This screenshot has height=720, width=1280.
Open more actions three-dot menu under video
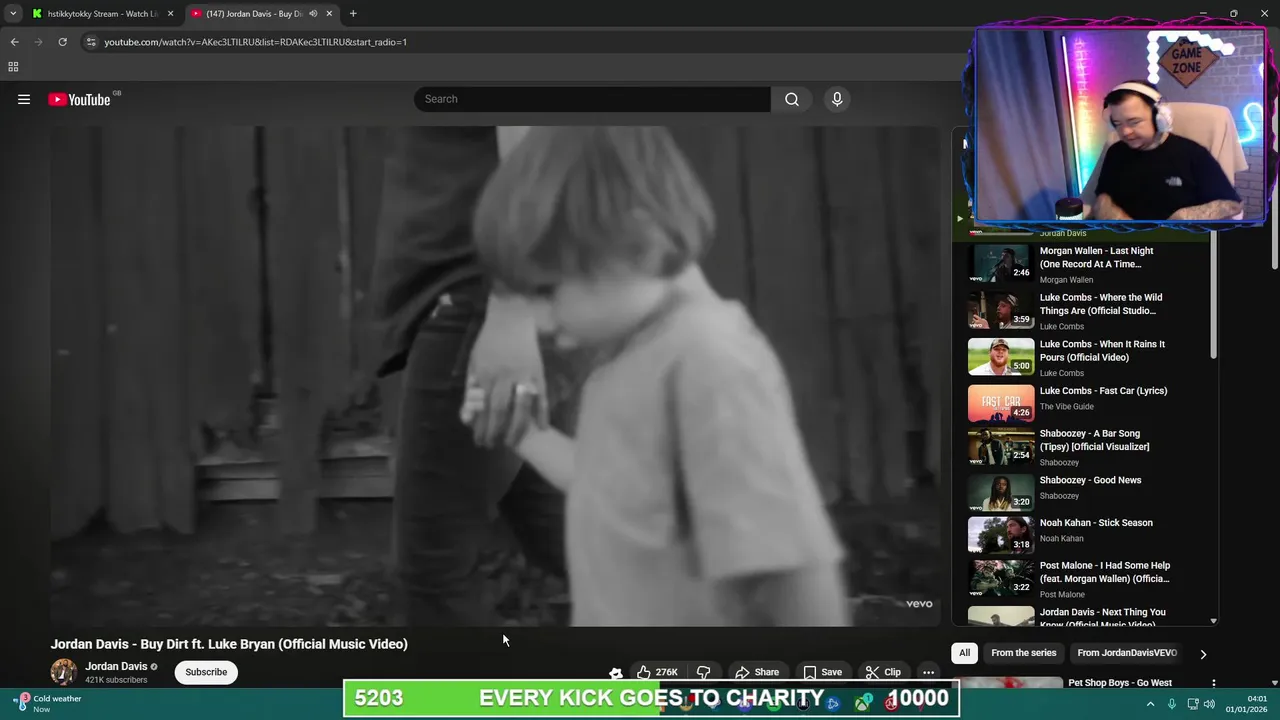(928, 672)
